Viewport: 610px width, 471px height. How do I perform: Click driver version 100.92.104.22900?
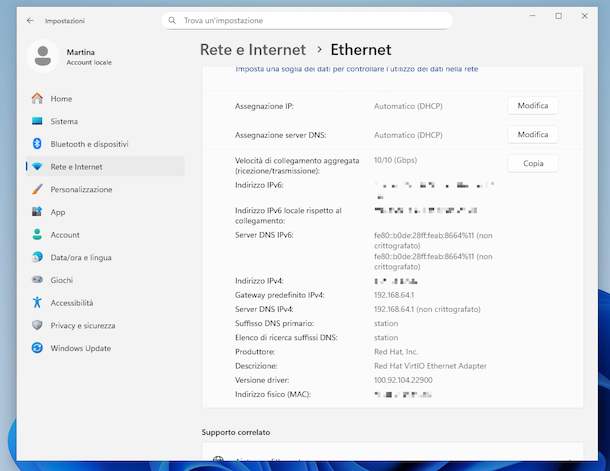(x=403, y=380)
